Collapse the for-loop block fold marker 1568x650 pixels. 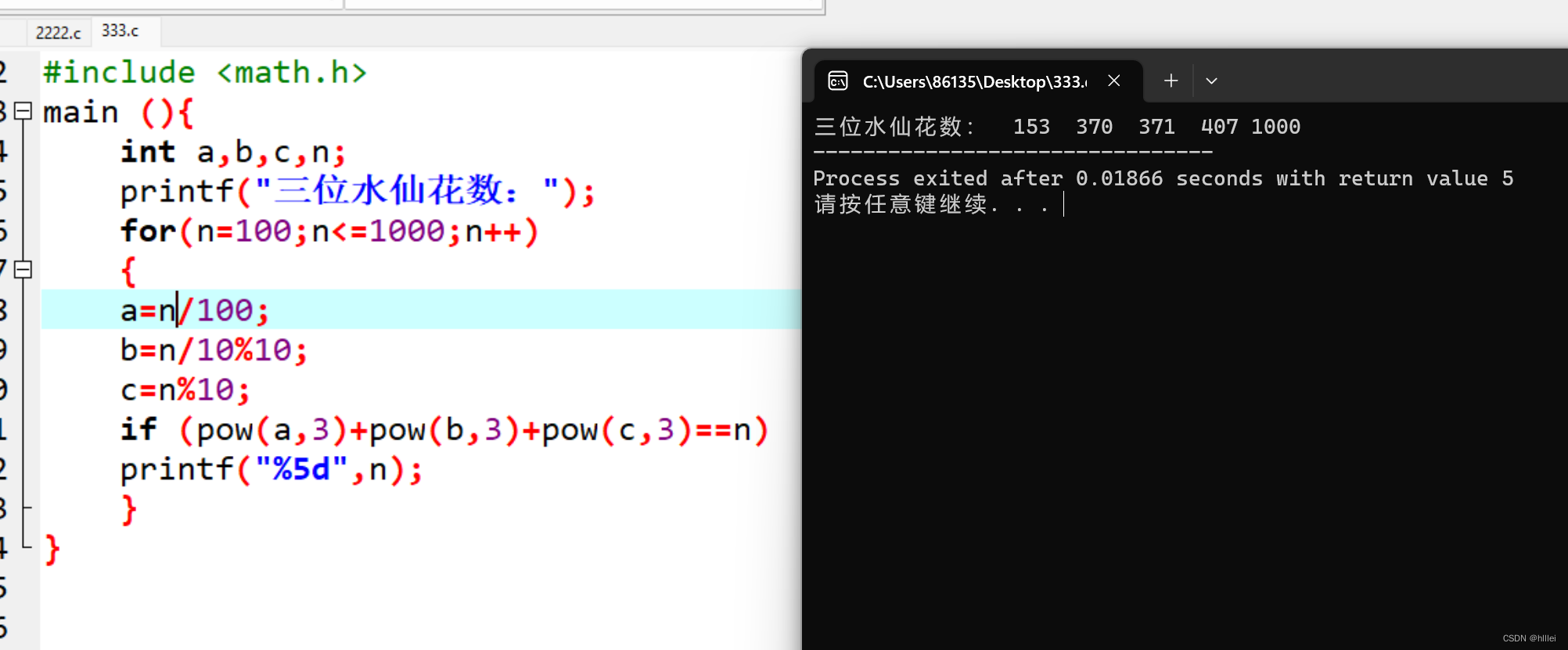pyautogui.click(x=23, y=269)
